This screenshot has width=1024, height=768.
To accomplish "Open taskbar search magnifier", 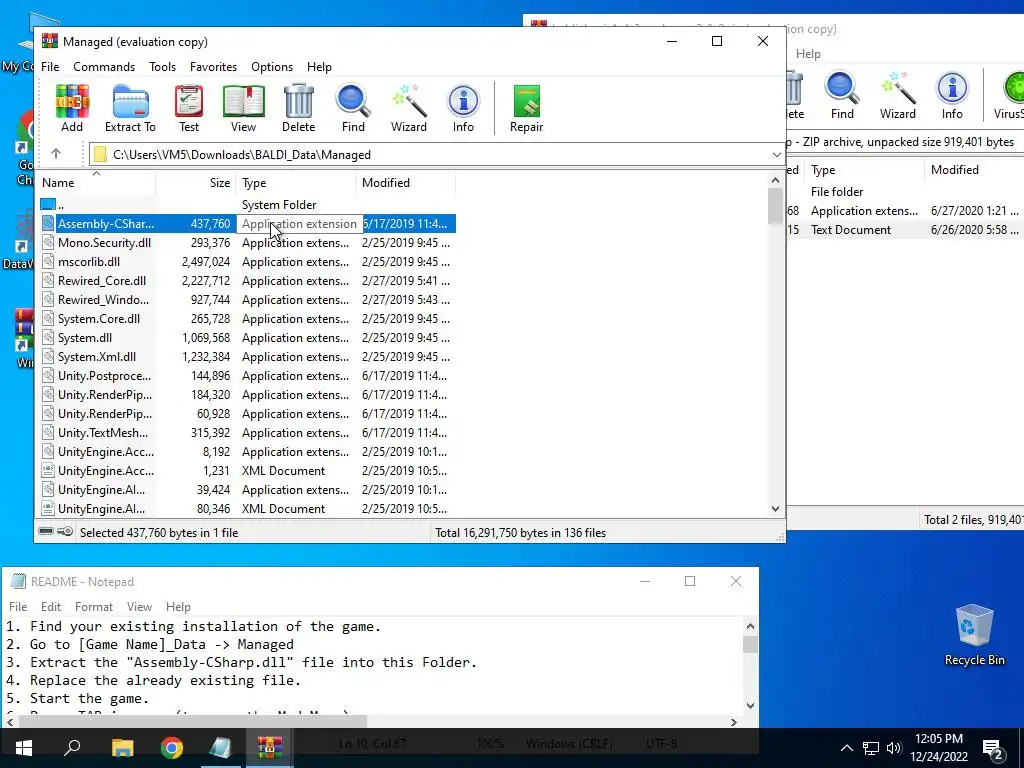I will (72, 748).
